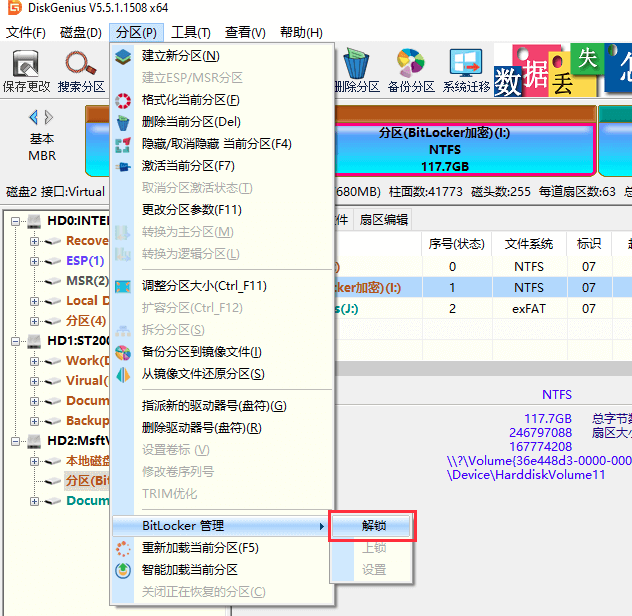This screenshot has width=632, height=616.
Task: Choose 指派新的驱动器号(盘符)(G) entry
Action: point(223,406)
